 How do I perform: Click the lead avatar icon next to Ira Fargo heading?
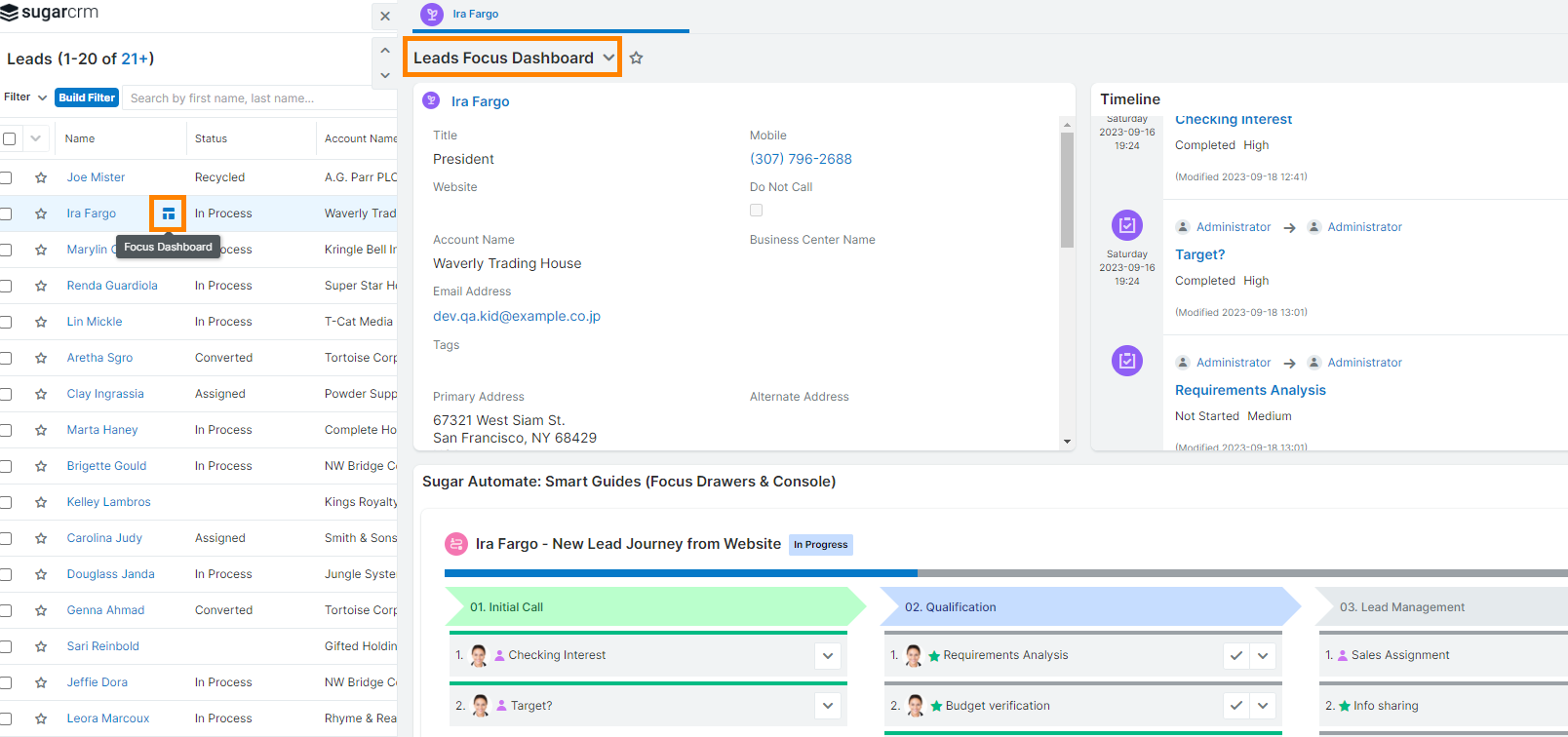432,100
